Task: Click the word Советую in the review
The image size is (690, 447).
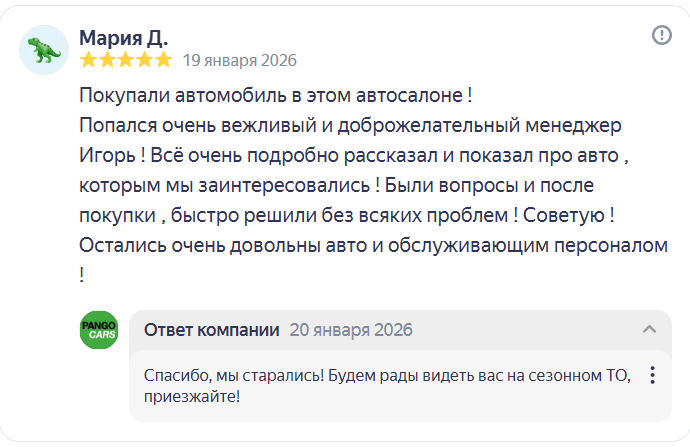Action: [x=564, y=215]
